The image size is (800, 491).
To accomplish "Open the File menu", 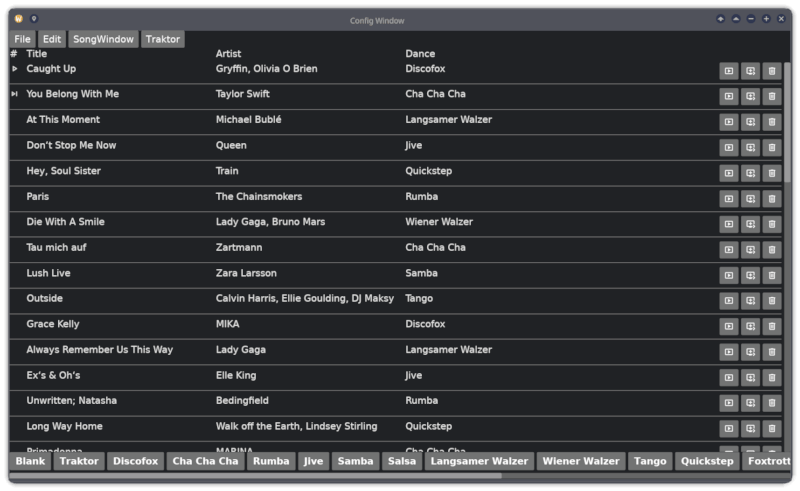I will pyautogui.click(x=22, y=39).
